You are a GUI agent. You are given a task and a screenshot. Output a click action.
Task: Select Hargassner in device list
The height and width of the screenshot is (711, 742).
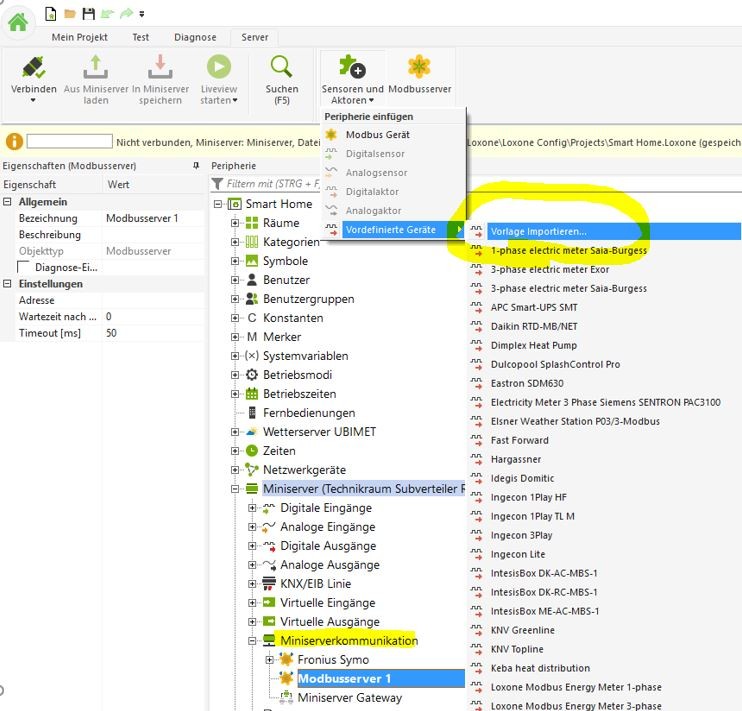point(516,459)
